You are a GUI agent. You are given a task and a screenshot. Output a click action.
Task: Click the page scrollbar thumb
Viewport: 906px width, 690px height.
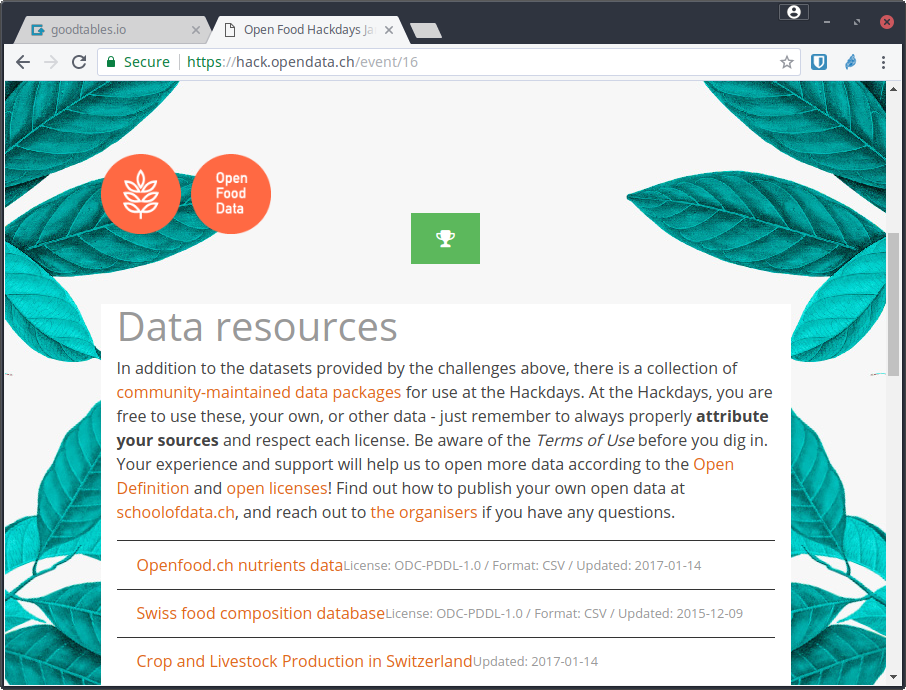pyautogui.click(x=893, y=304)
